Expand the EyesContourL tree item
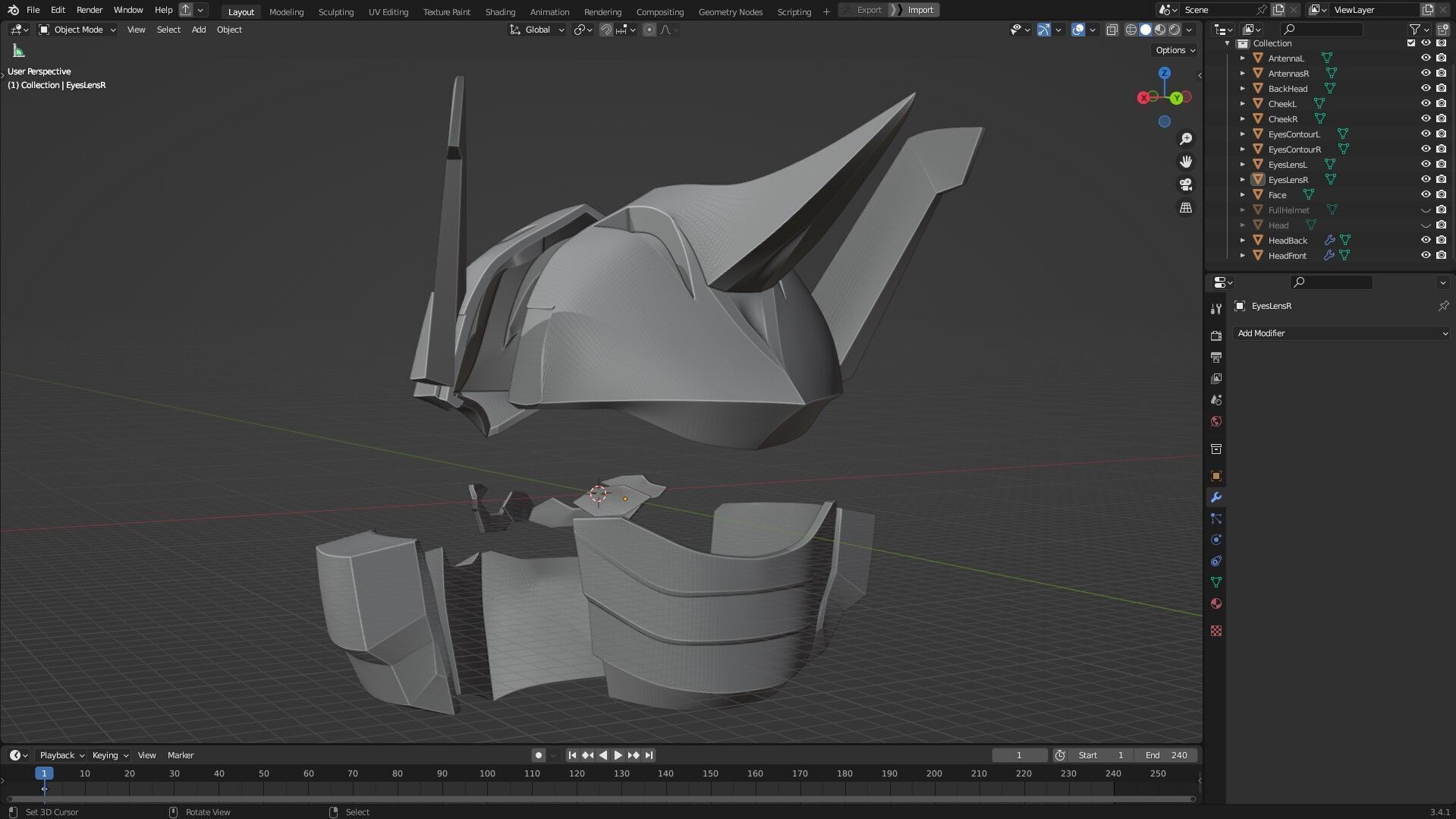1456x819 pixels. (1242, 134)
